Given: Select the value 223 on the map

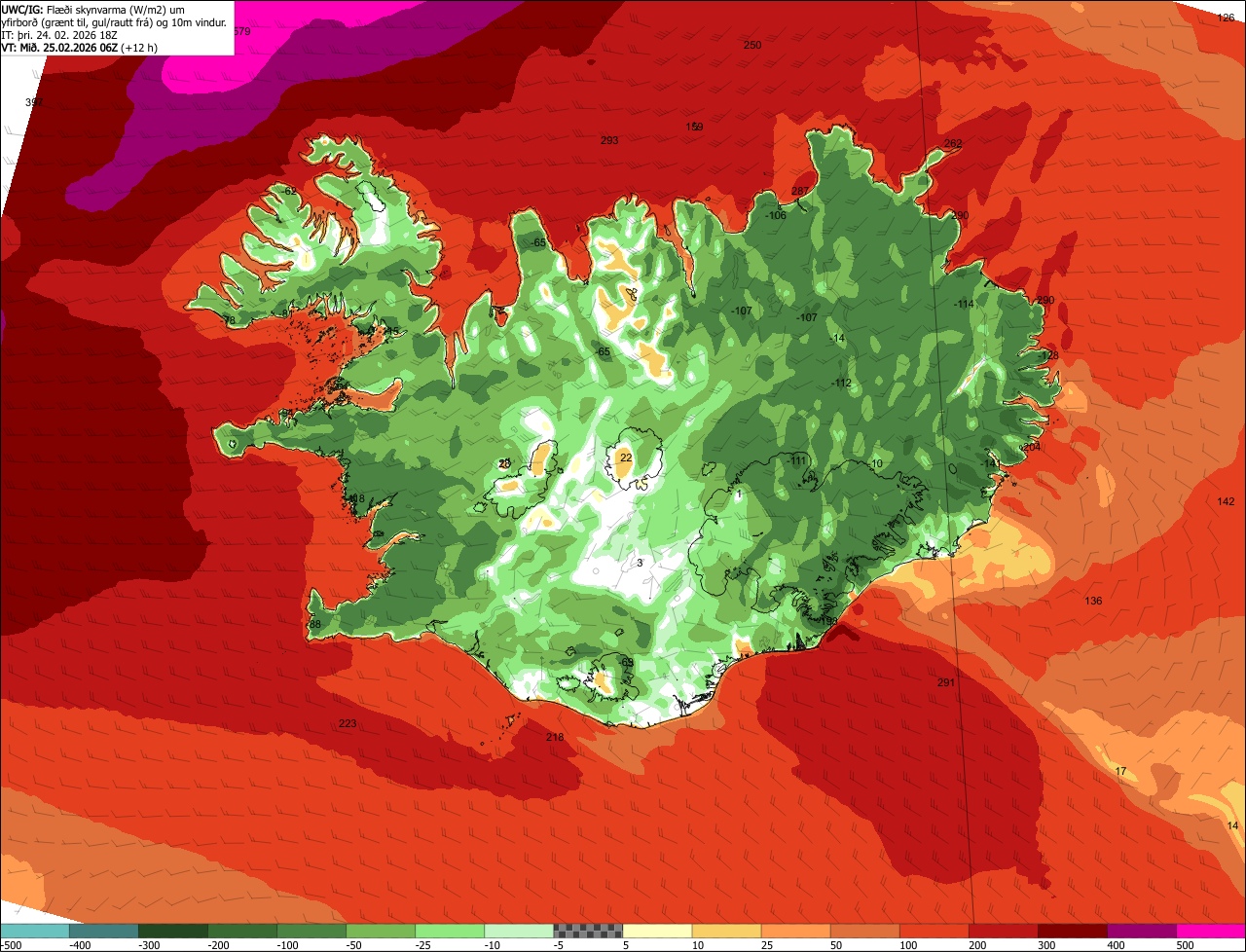Looking at the screenshot, I should coord(348,723).
